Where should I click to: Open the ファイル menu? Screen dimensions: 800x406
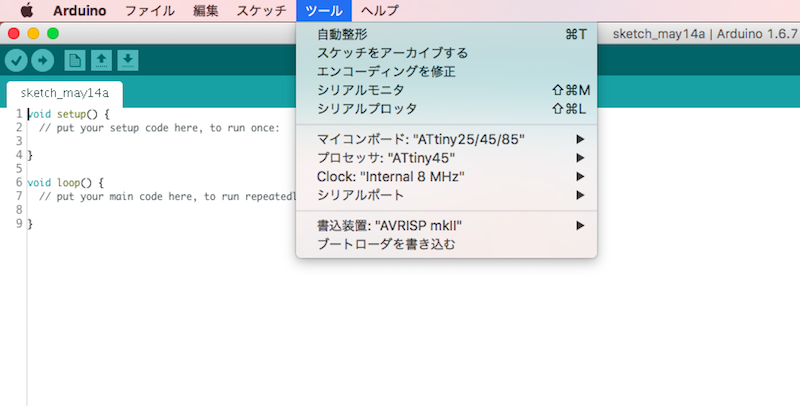tap(149, 11)
